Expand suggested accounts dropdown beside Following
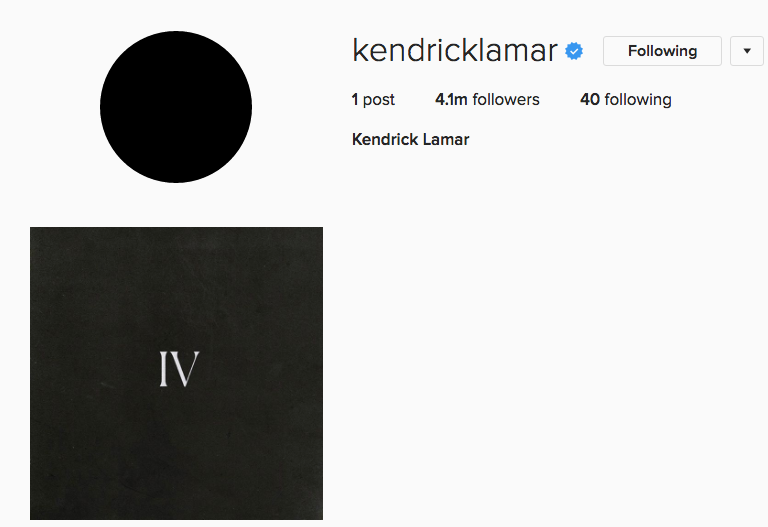This screenshot has height=527, width=768. [x=747, y=51]
